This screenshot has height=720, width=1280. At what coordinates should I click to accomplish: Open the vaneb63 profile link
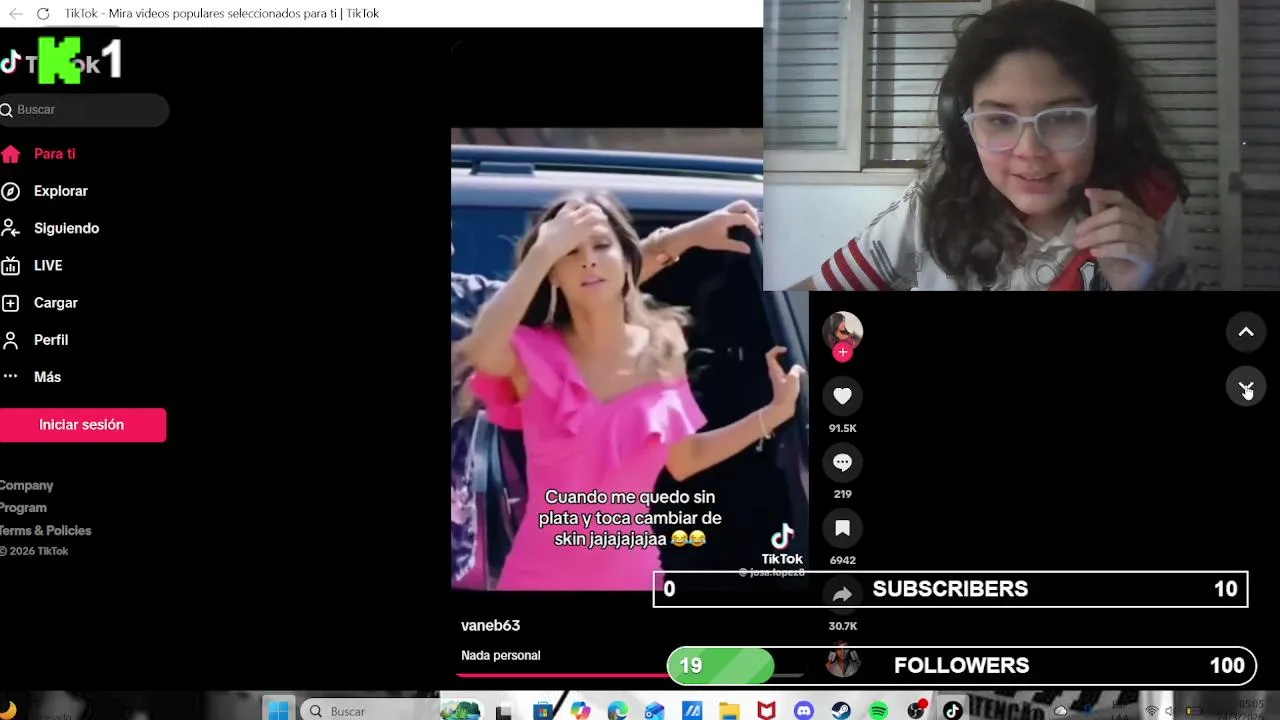click(490, 626)
